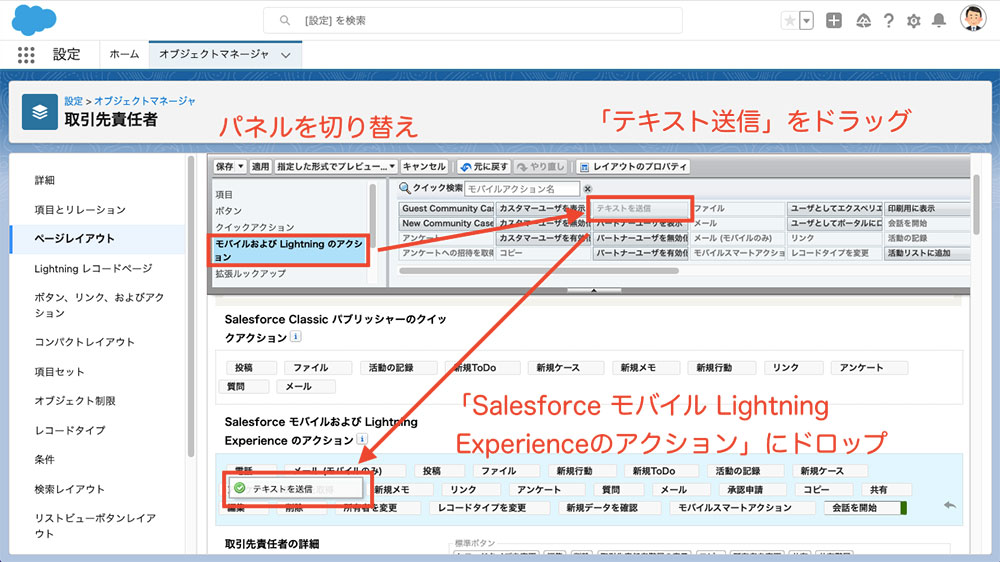Viewport: 1000px width, 562px height.
Task: Click 印刷用に表示 palette item
Action: 927,209
